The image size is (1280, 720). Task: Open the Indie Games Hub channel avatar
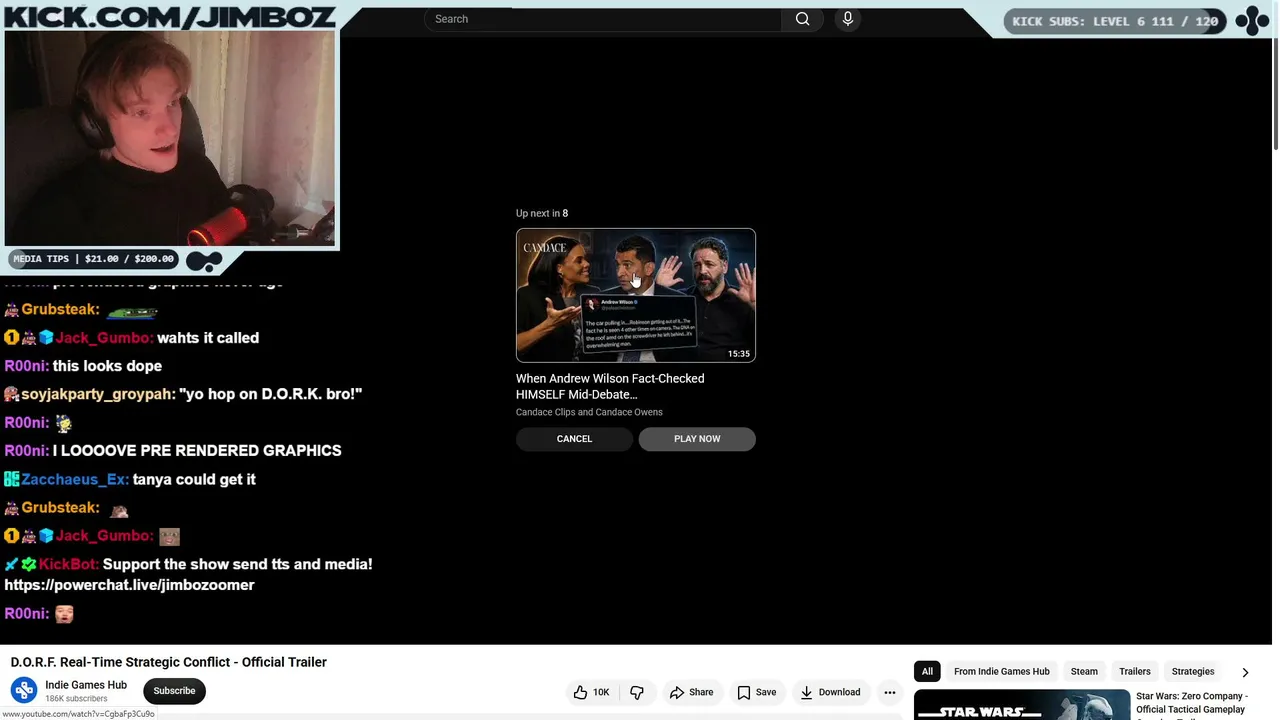pos(24,691)
